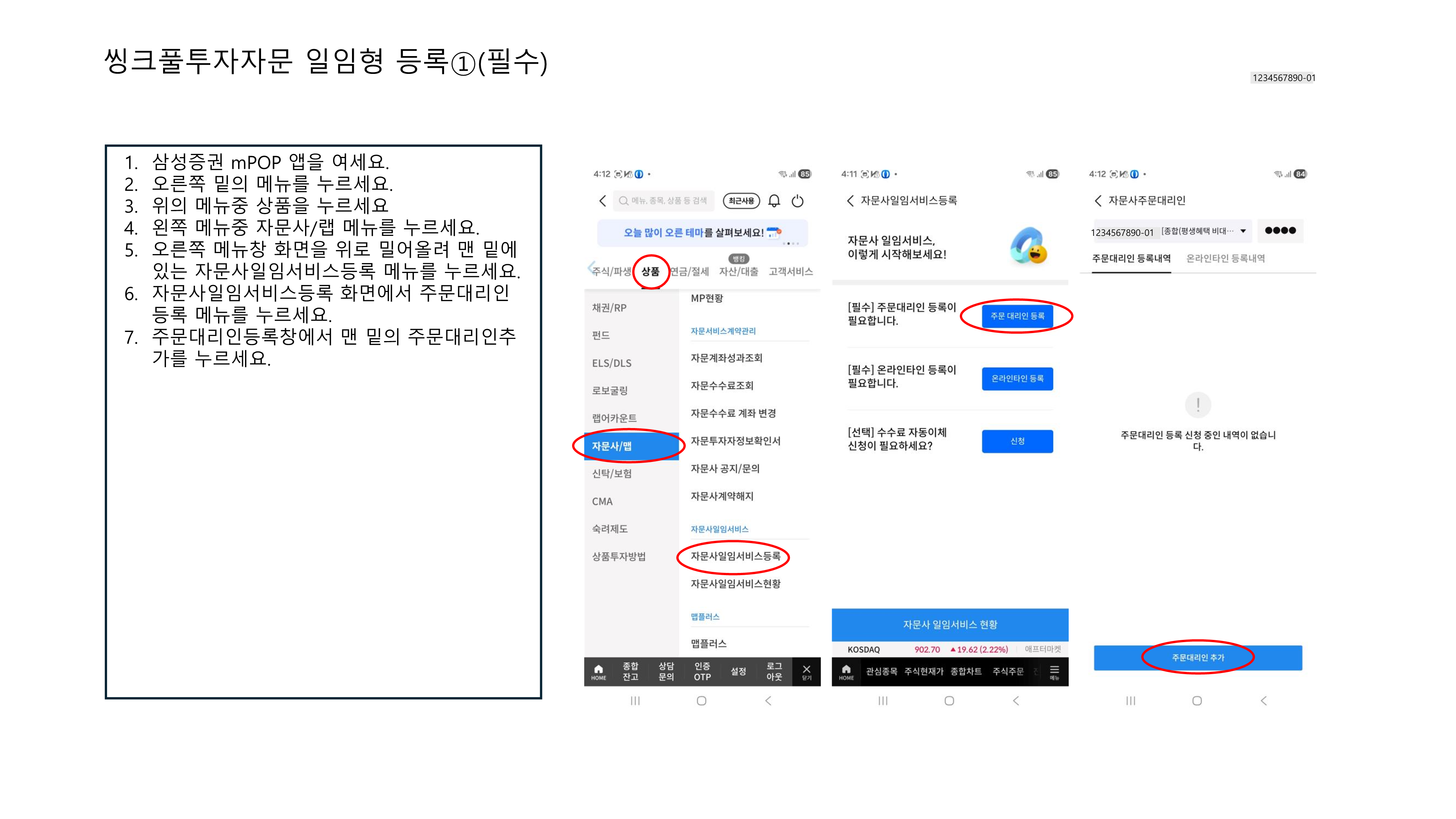
Task: Tap the 최근사용 toggle pill
Action: pyautogui.click(x=741, y=201)
